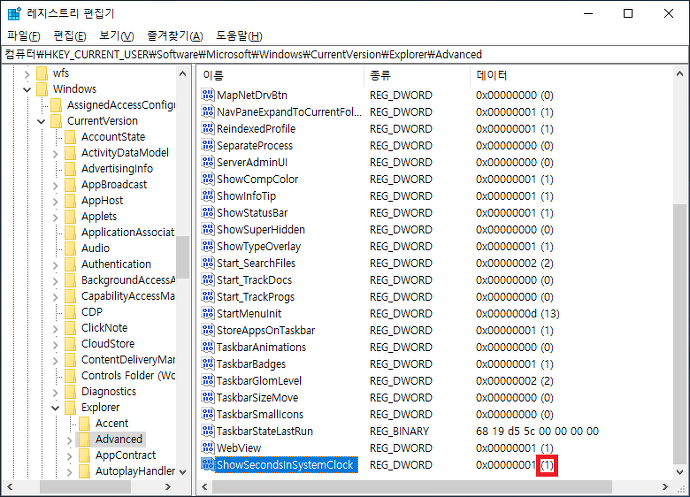The width and height of the screenshot is (690, 497).
Task: Expand the ActivityDataModel key
Action: tap(55, 153)
